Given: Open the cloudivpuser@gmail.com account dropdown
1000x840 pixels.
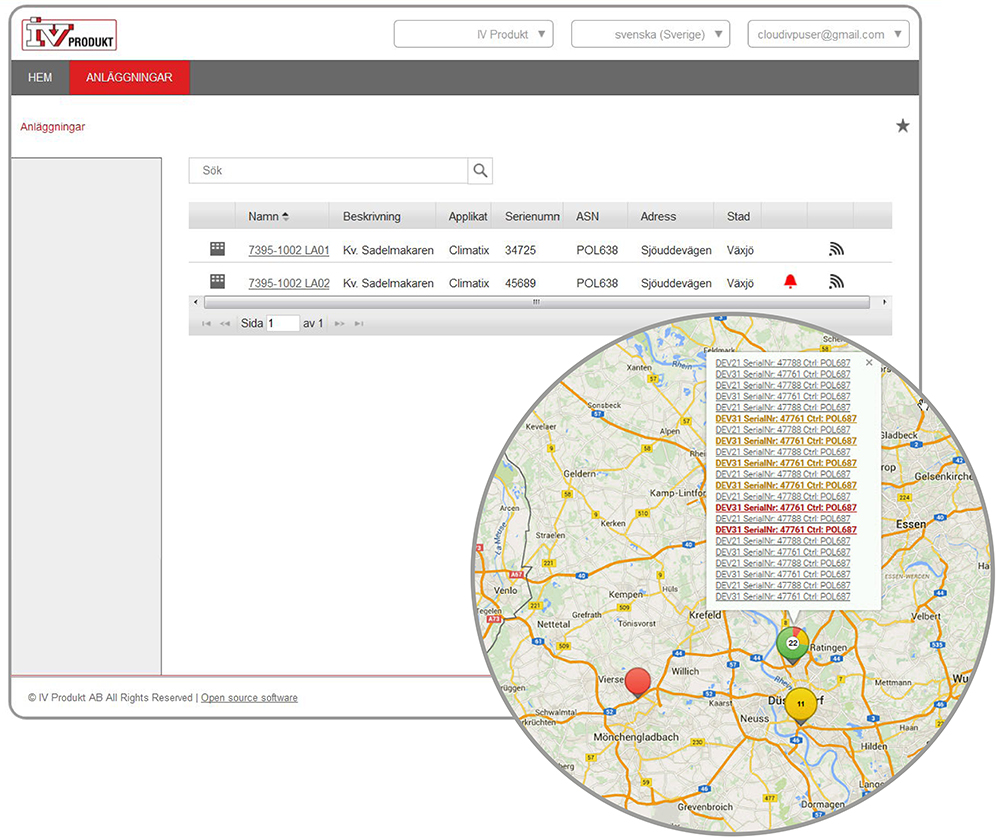Looking at the screenshot, I should [828, 34].
